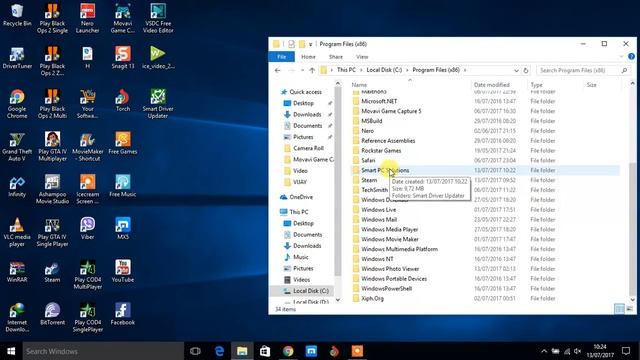The width and height of the screenshot is (640, 360).
Task: Click Microsoft Edge taskbar icon
Action: tap(219, 351)
